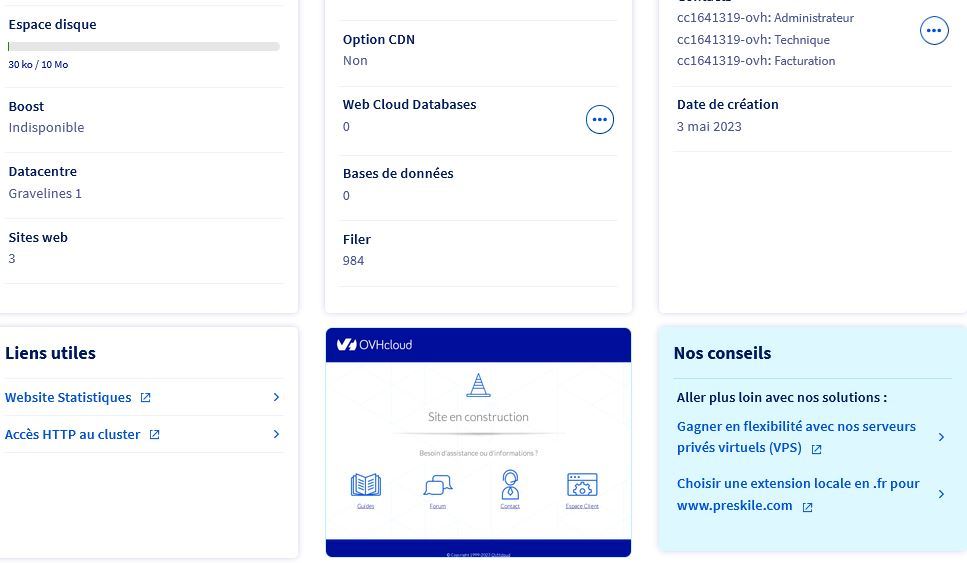Expand the Accès HTTP au cluster chevron
Image resolution: width=967 pixels, height=563 pixels.
click(x=276, y=434)
